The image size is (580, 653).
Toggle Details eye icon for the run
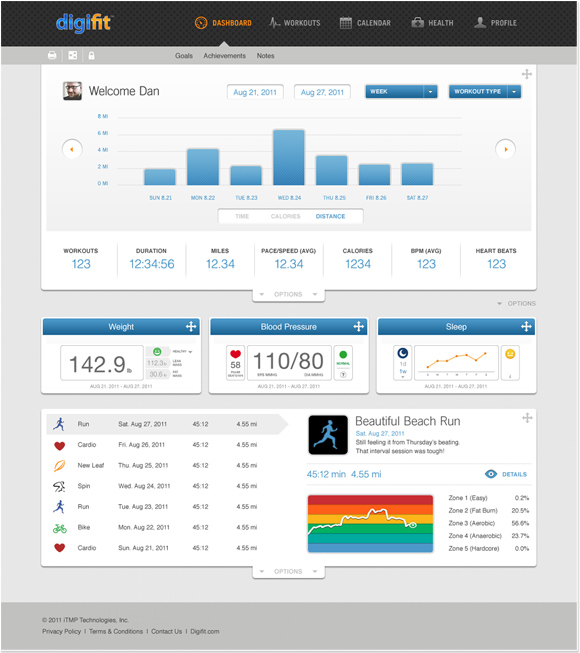[x=491, y=474]
